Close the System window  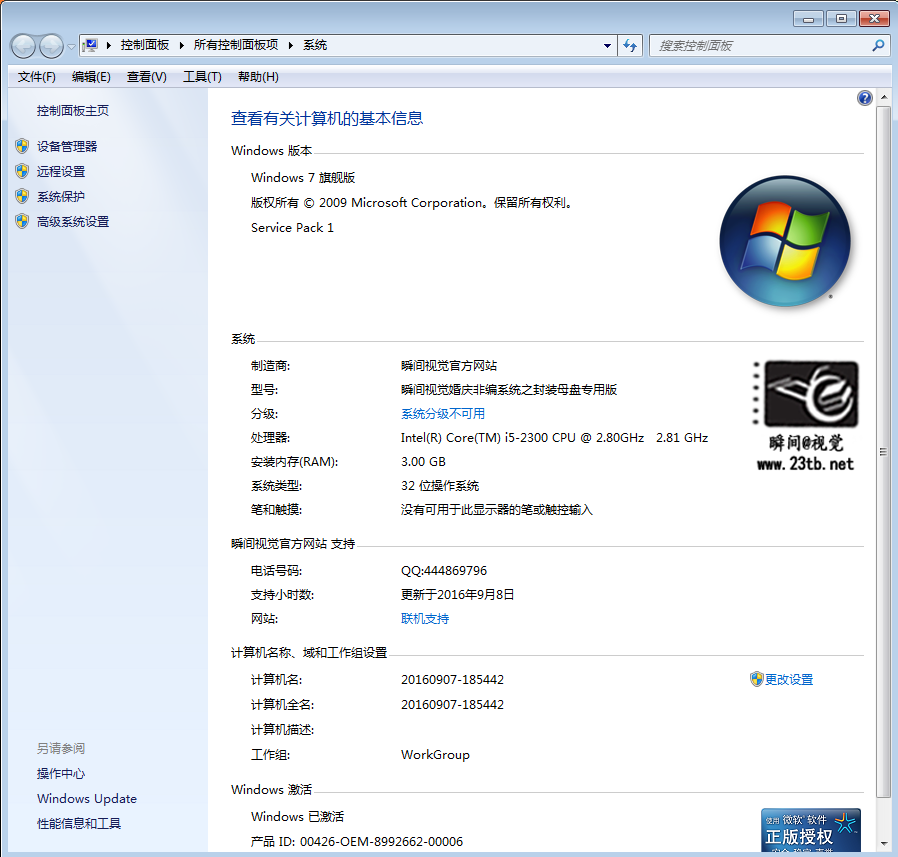tap(875, 19)
